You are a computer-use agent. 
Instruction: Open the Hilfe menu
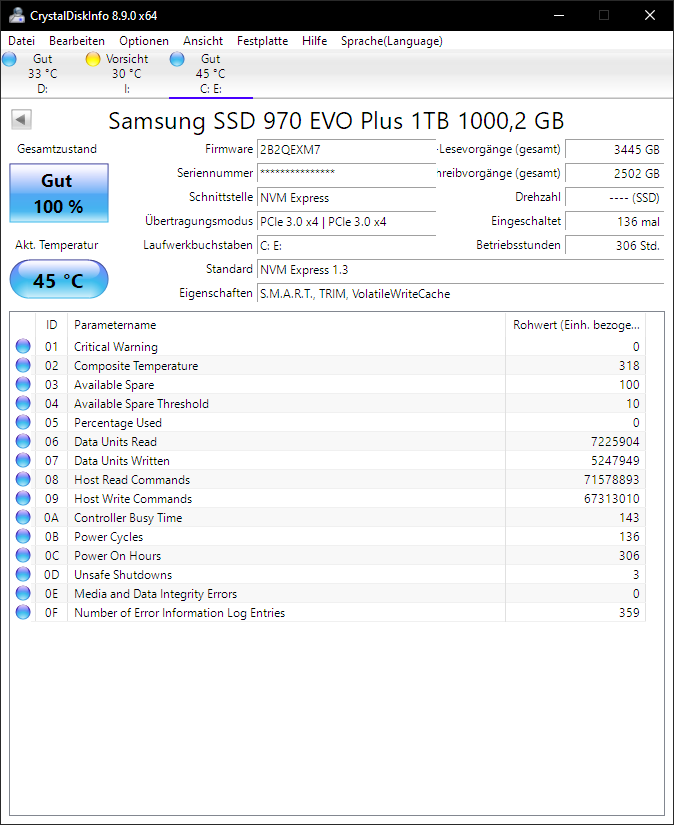click(x=315, y=41)
